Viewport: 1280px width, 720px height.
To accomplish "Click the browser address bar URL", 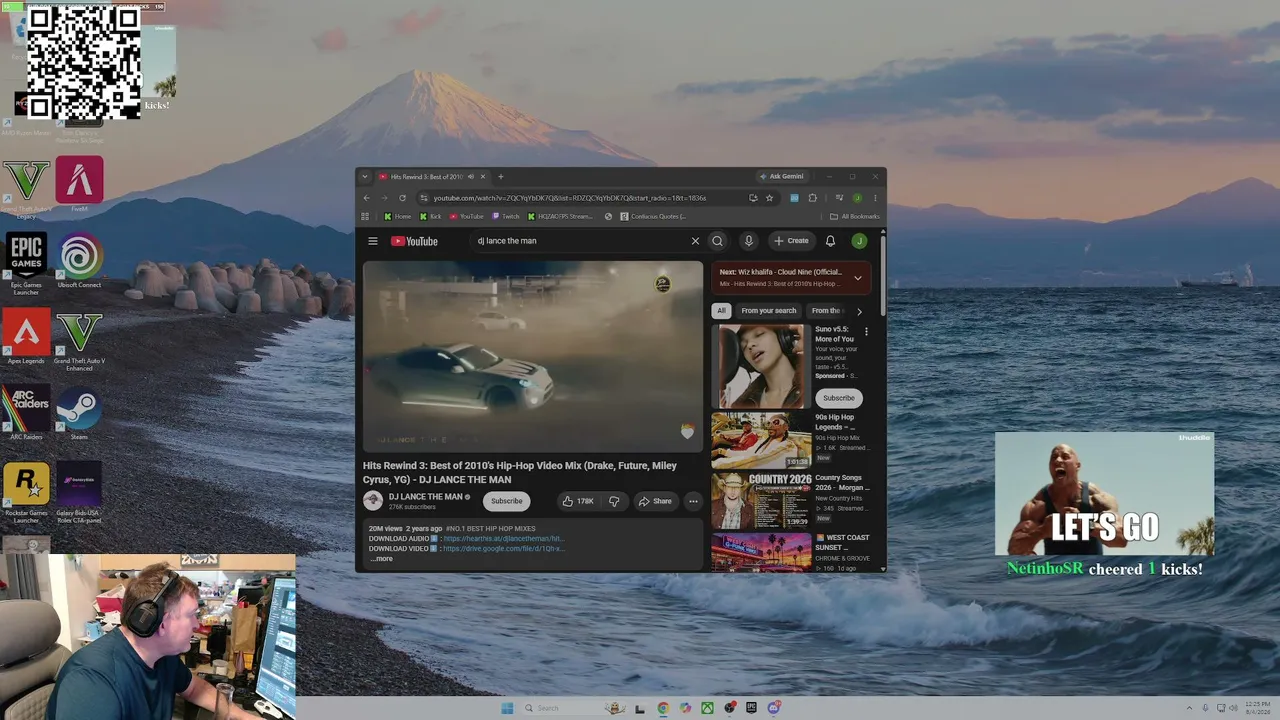I will 570,198.
